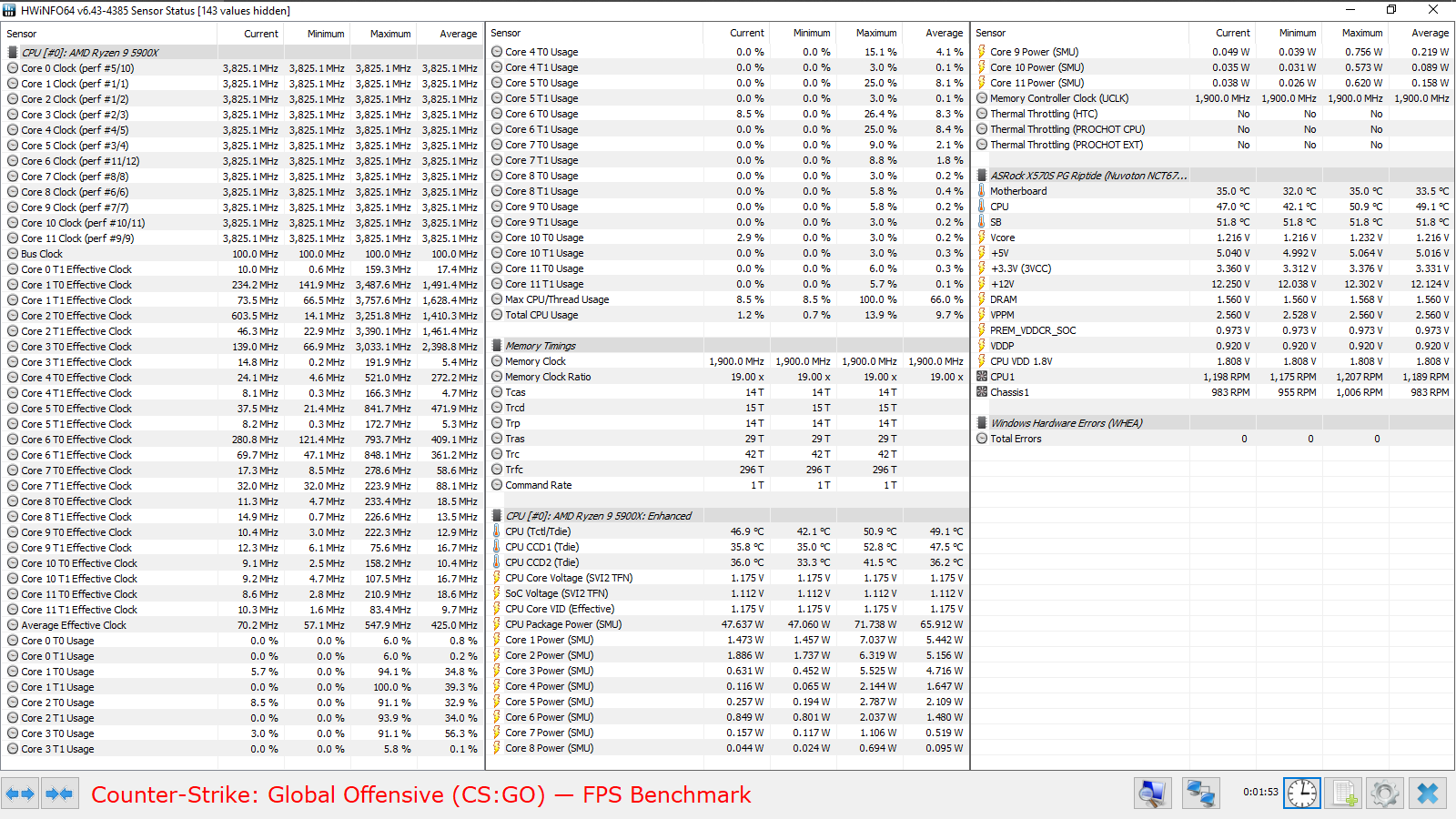Select the Thermal Throttling (HTC) row
Screen dimensions: 1456x819
[x=1213, y=114]
